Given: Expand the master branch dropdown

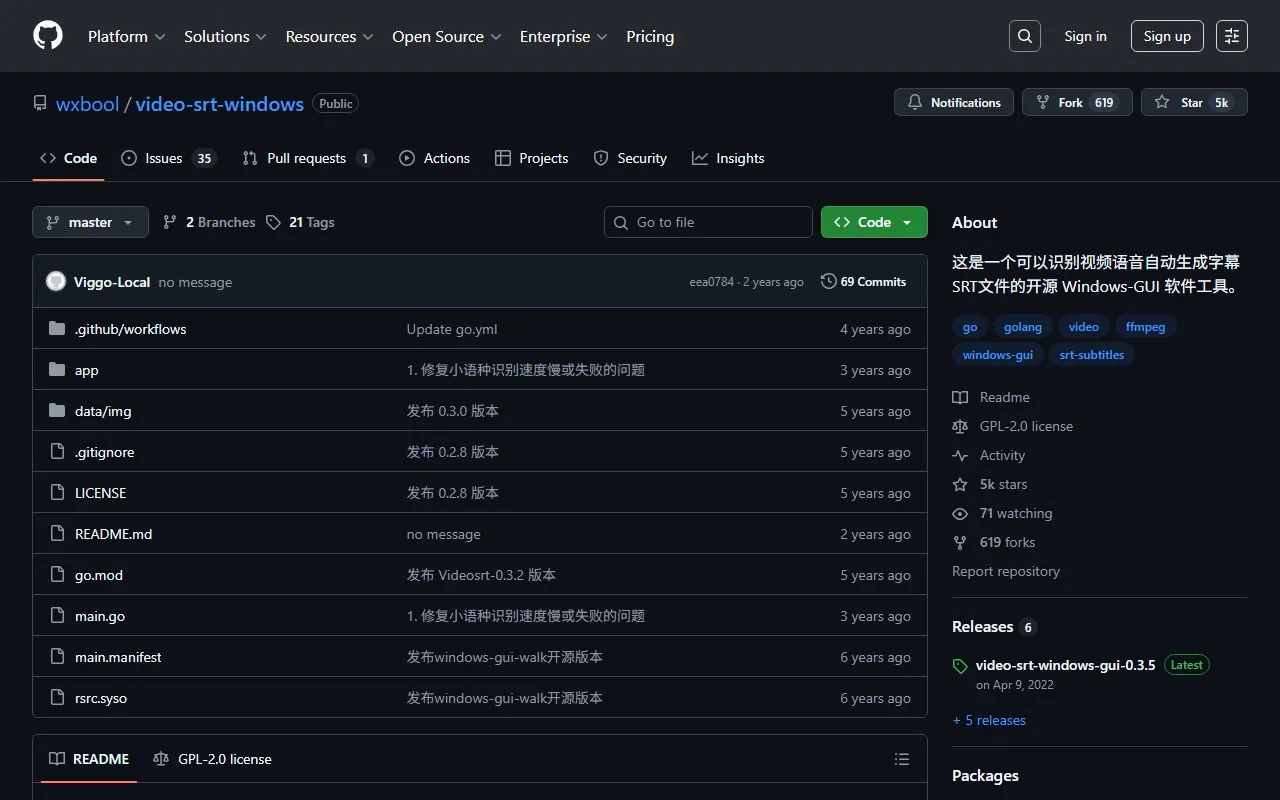Looking at the screenshot, I should point(90,222).
